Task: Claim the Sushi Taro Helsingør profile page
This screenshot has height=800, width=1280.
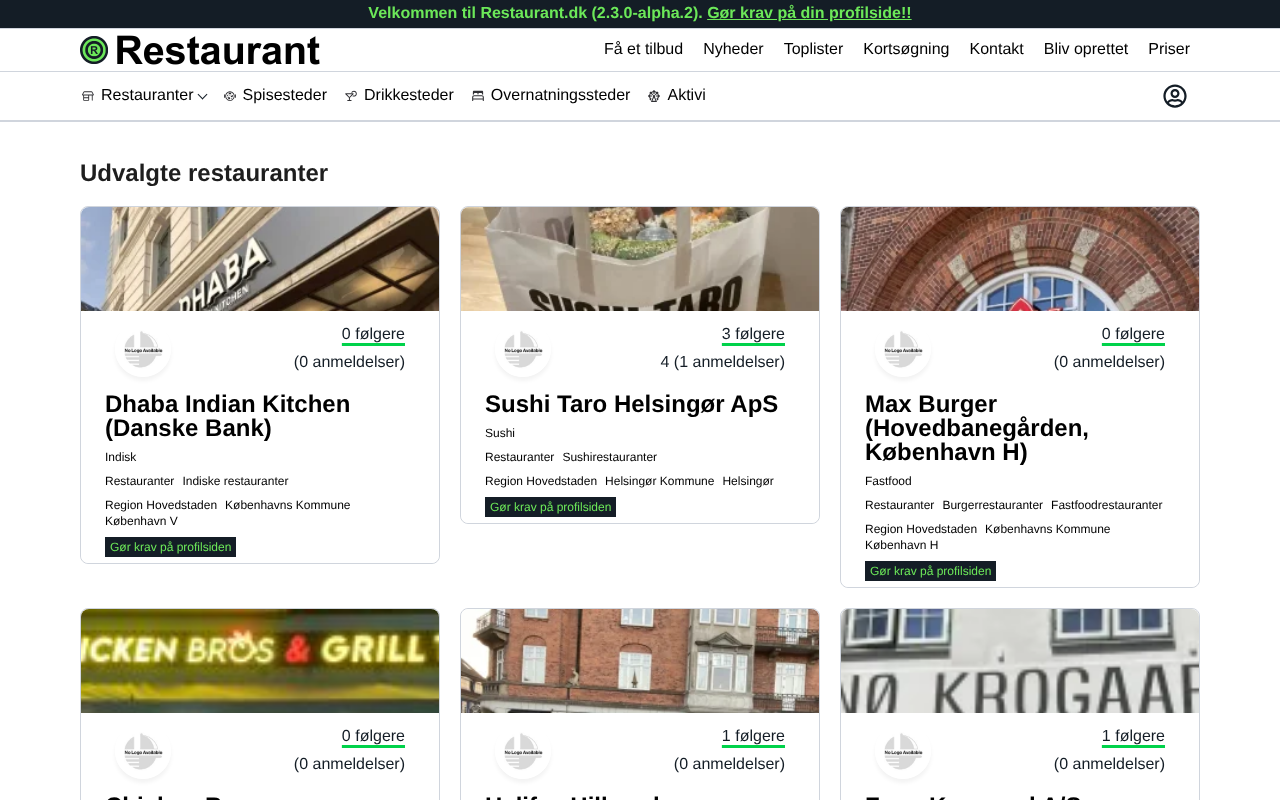Action: coord(550,507)
